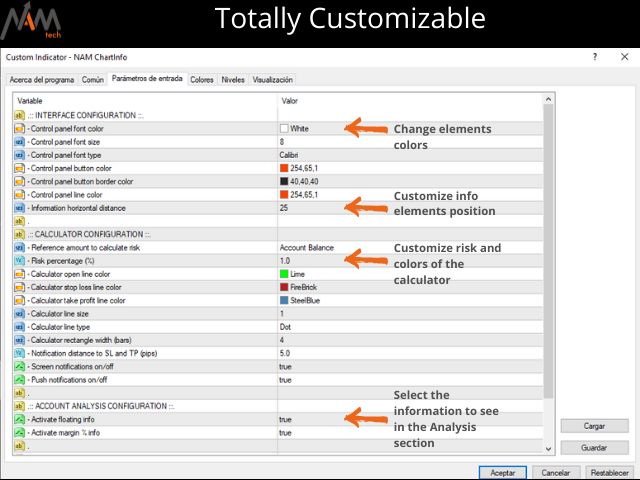The height and width of the screenshot is (480, 640).
Task: Select the Parámetros de entrada tab
Action: (x=147, y=78)
